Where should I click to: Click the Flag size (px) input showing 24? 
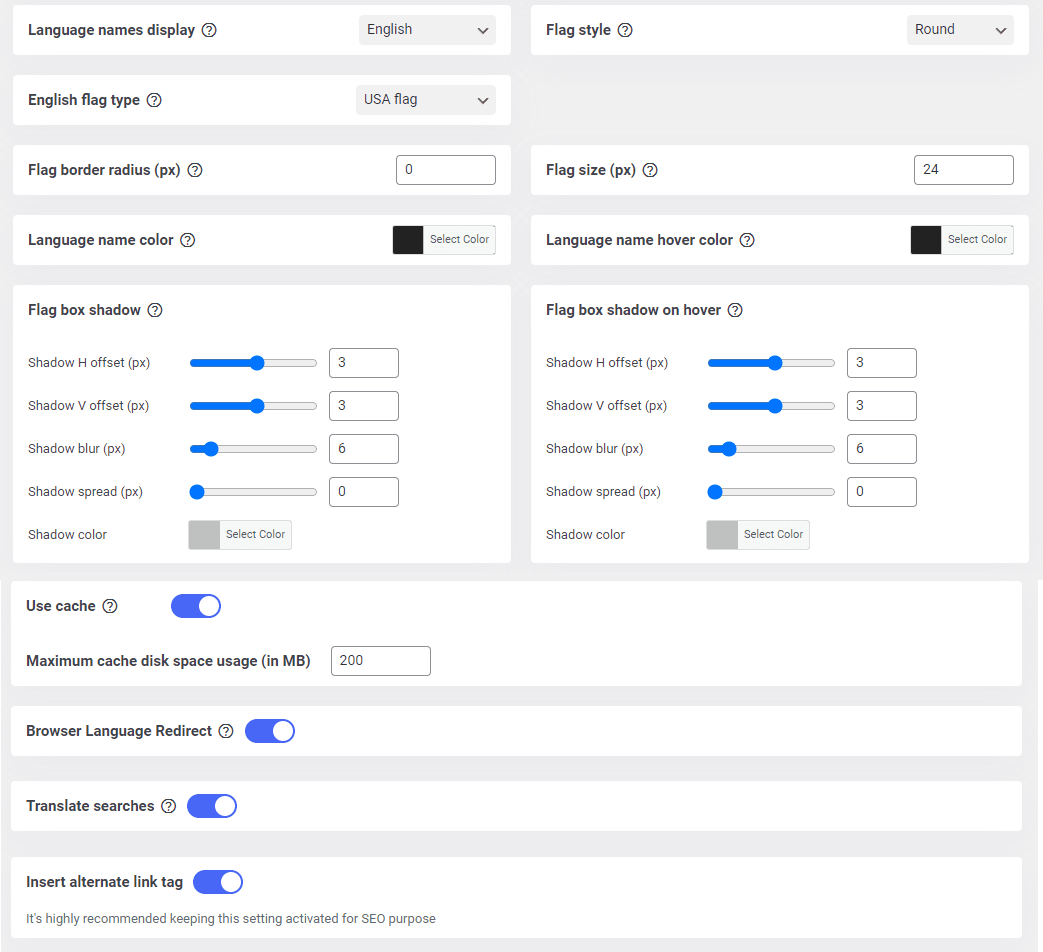[x=964, y=170]
